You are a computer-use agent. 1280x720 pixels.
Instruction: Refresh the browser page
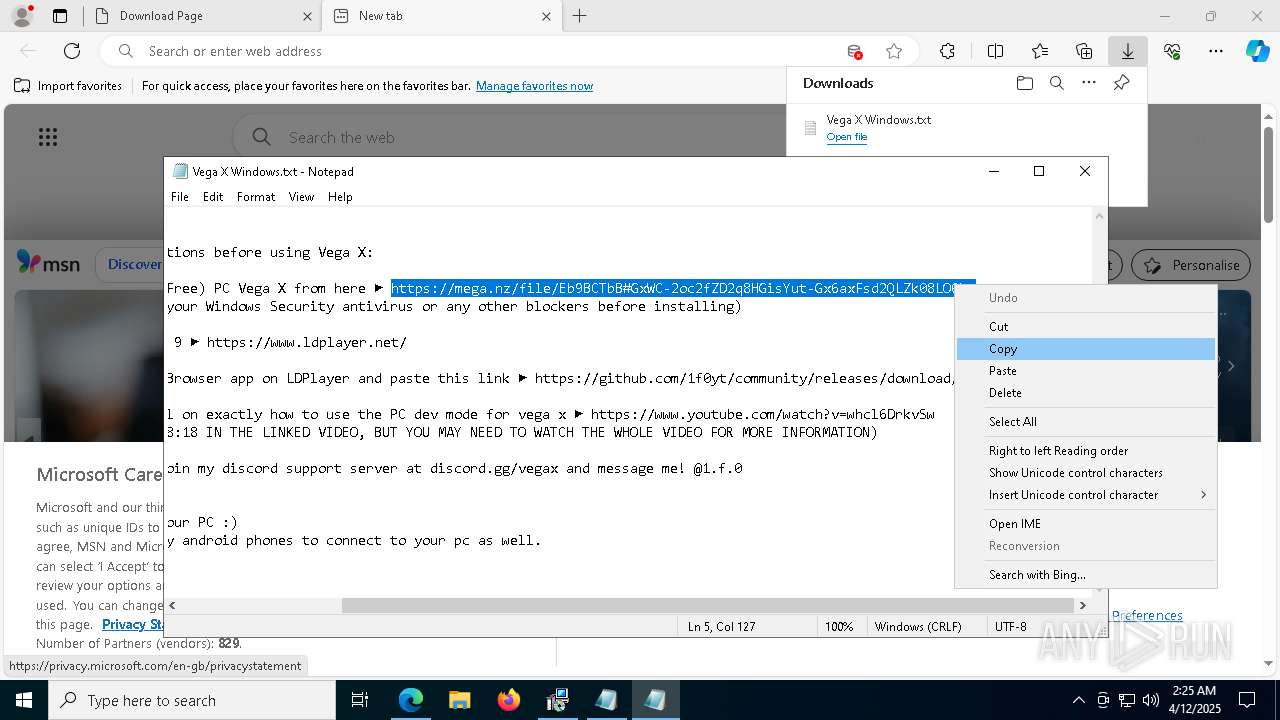(x=72, y=51)
